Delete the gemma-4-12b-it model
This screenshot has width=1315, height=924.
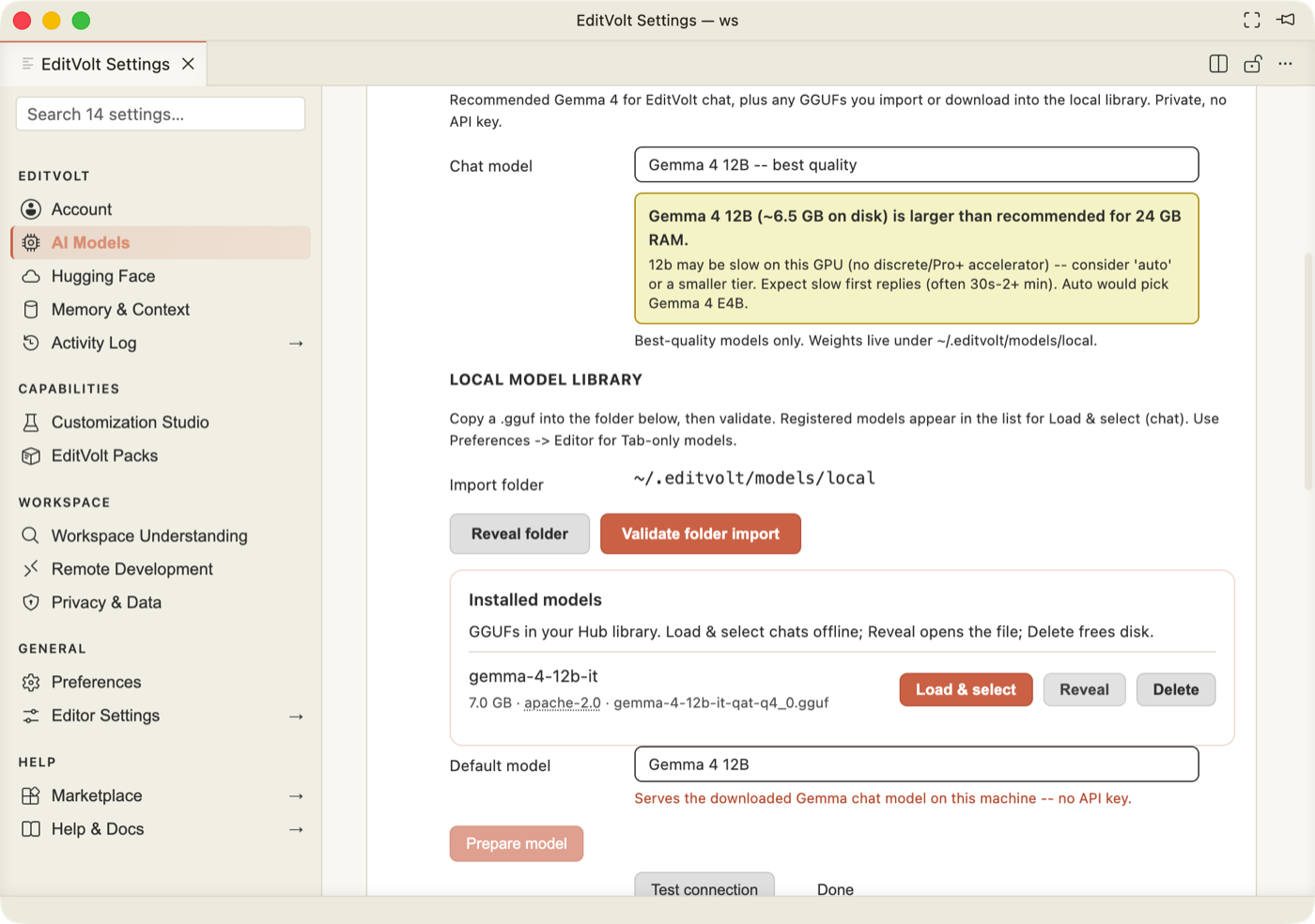point(1176,689)
